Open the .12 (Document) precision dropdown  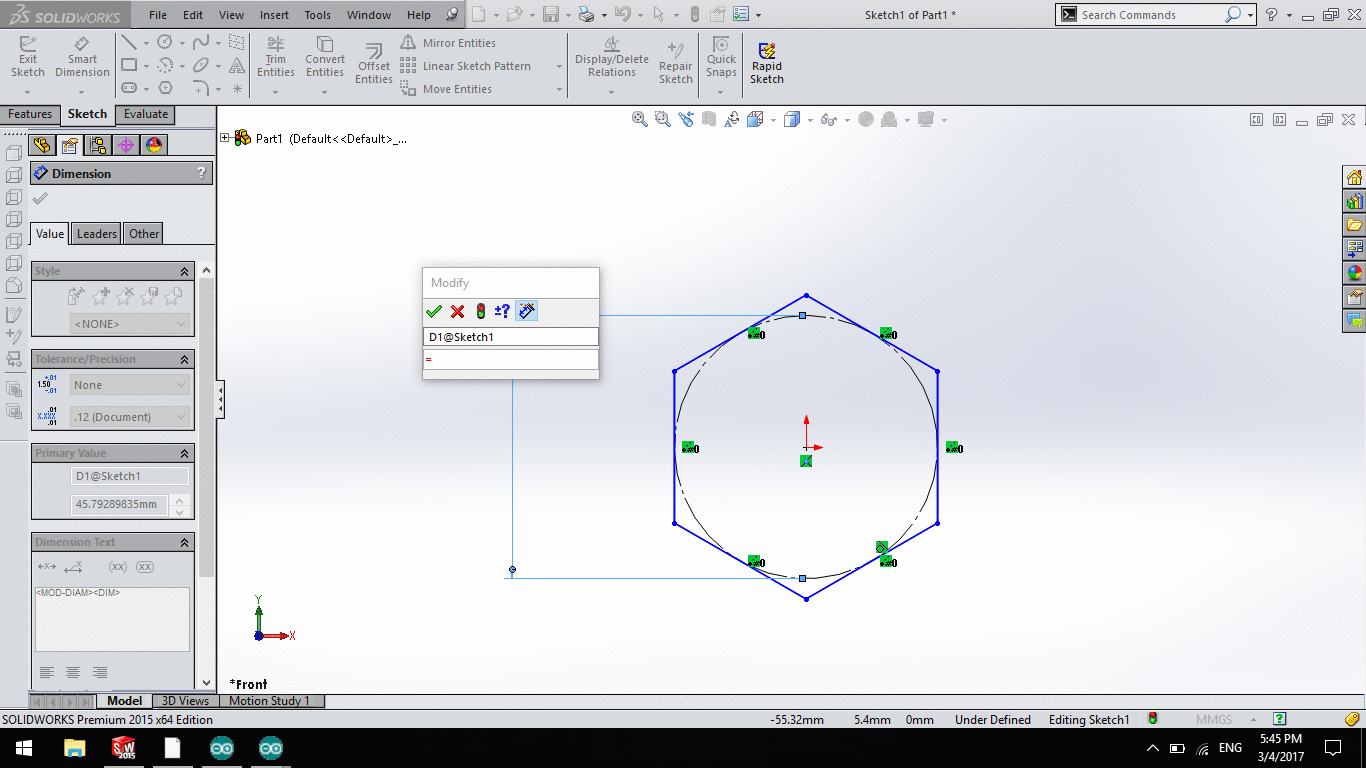130,417
